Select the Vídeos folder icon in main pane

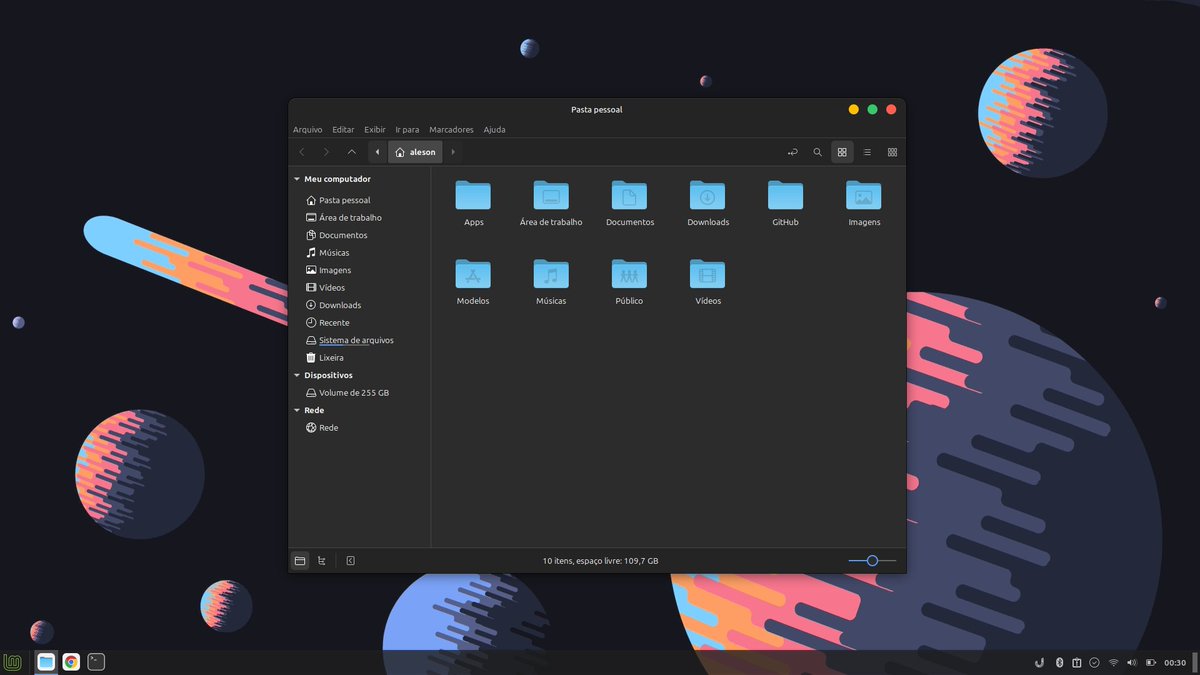point(707,274)
